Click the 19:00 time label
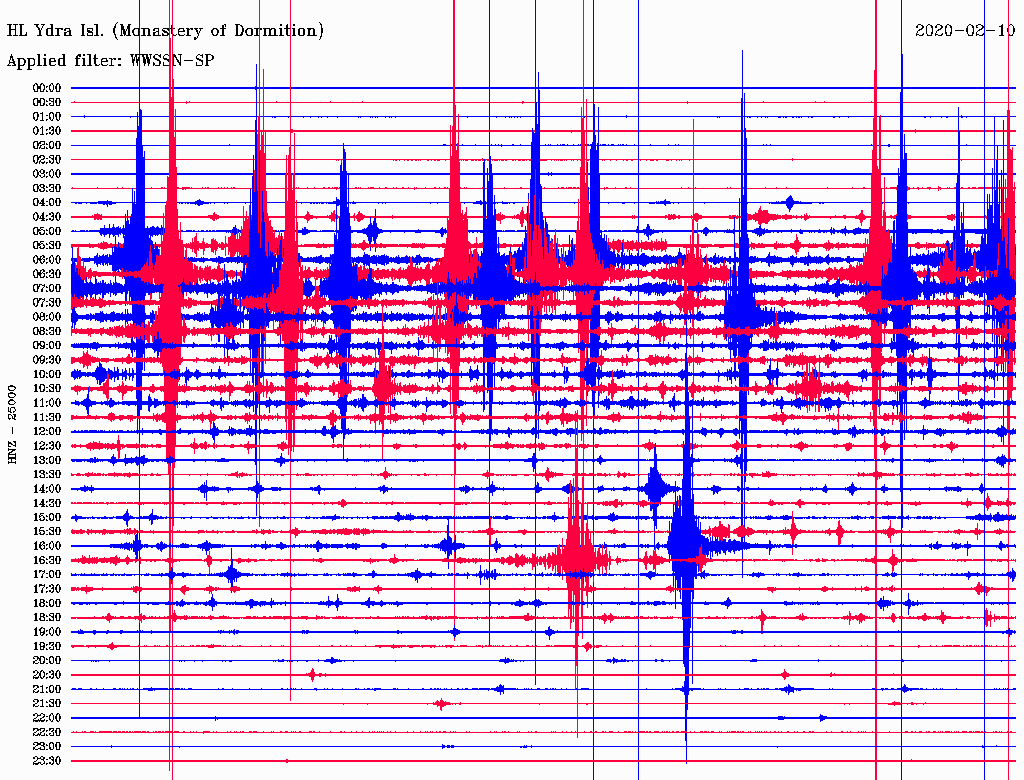This screenshot has height=780, width=1024. (47, 632)
